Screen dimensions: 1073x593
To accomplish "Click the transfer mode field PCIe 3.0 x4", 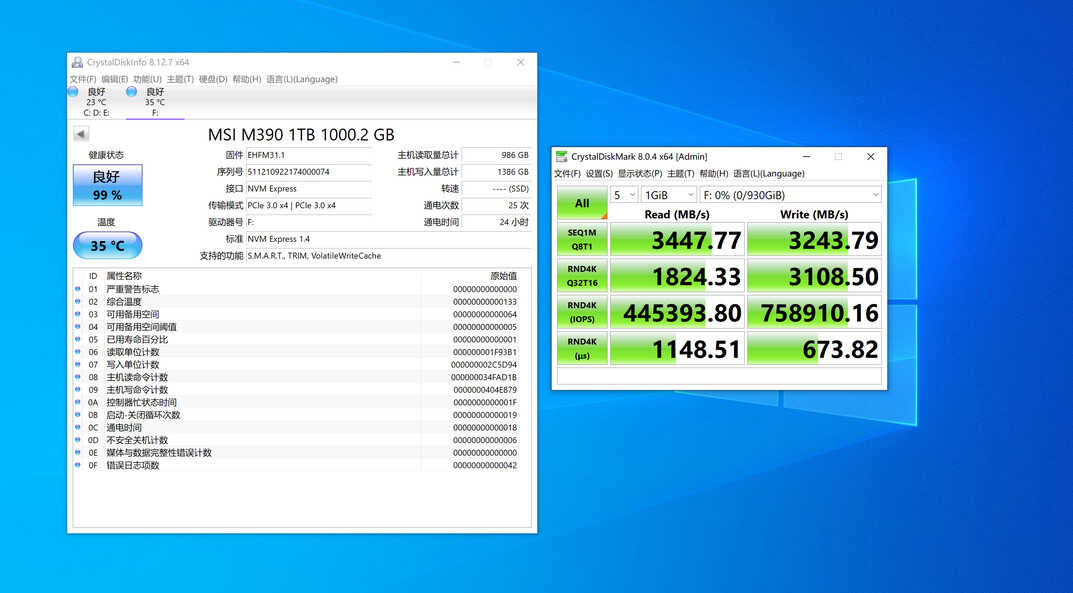I will [309, 205].
